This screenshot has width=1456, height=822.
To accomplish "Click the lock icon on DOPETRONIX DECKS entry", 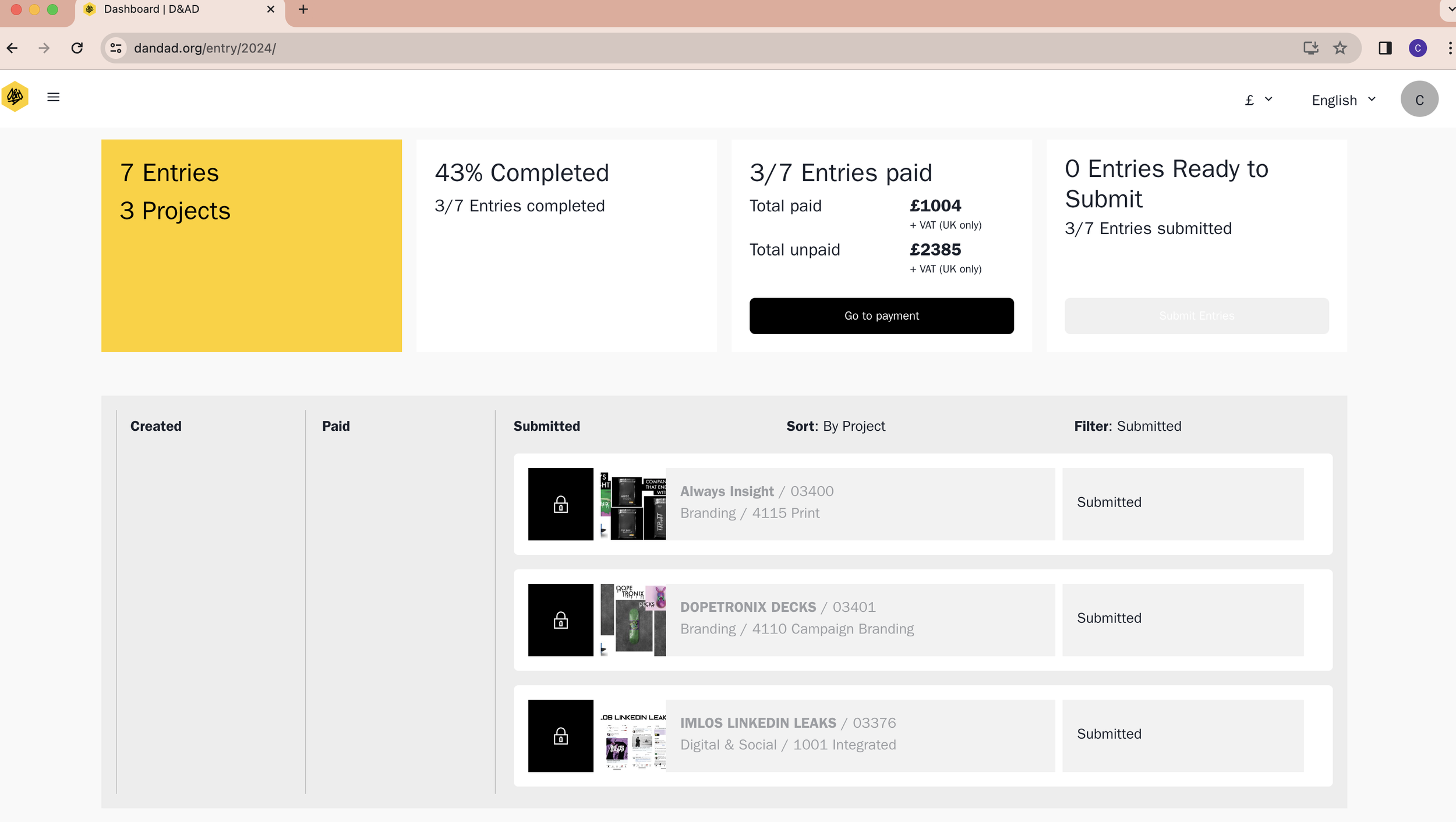I will (560, 620).
